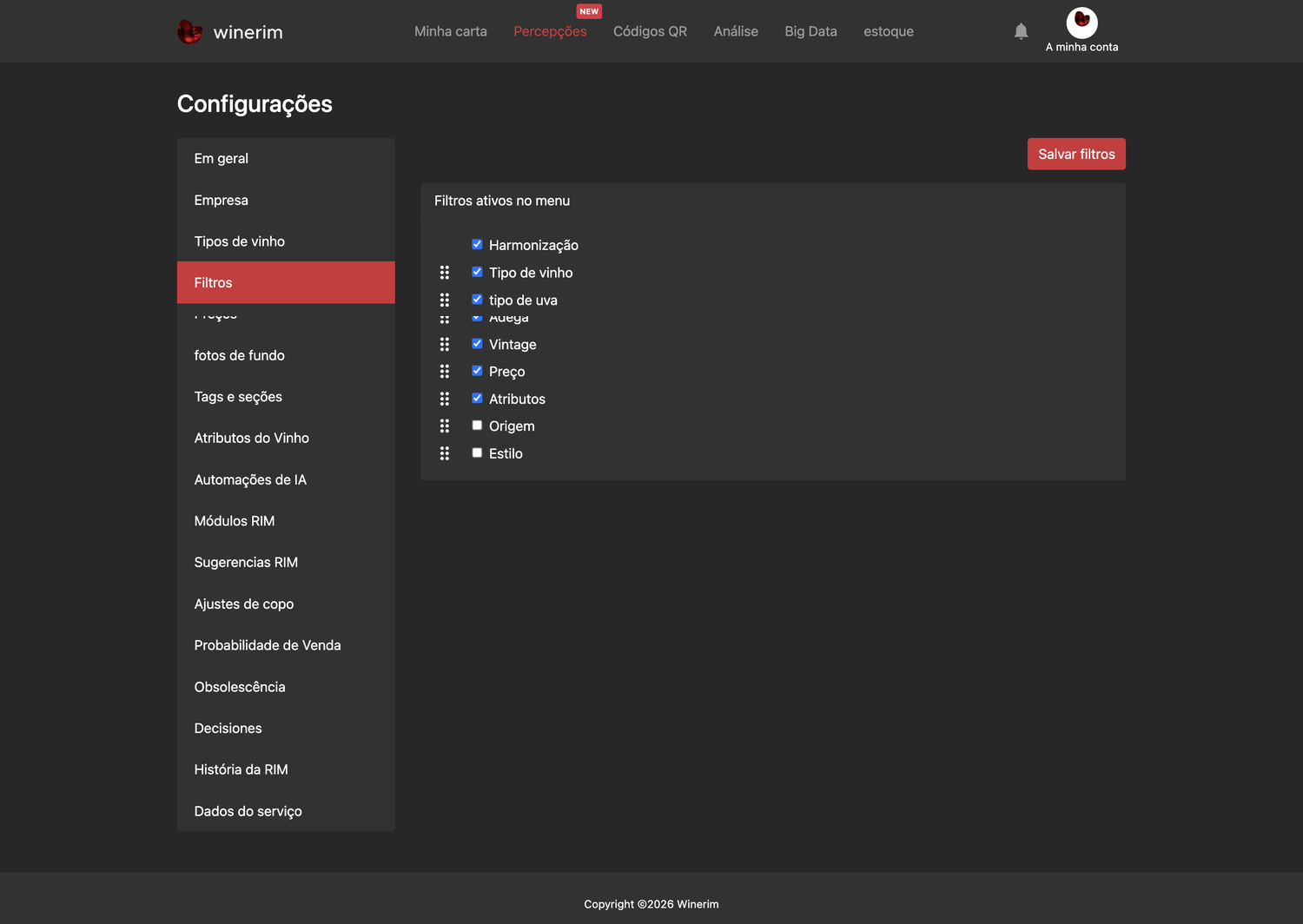Open Big Data section
The width and height of the screenshot is (1303, 924).
coord(810,31)
